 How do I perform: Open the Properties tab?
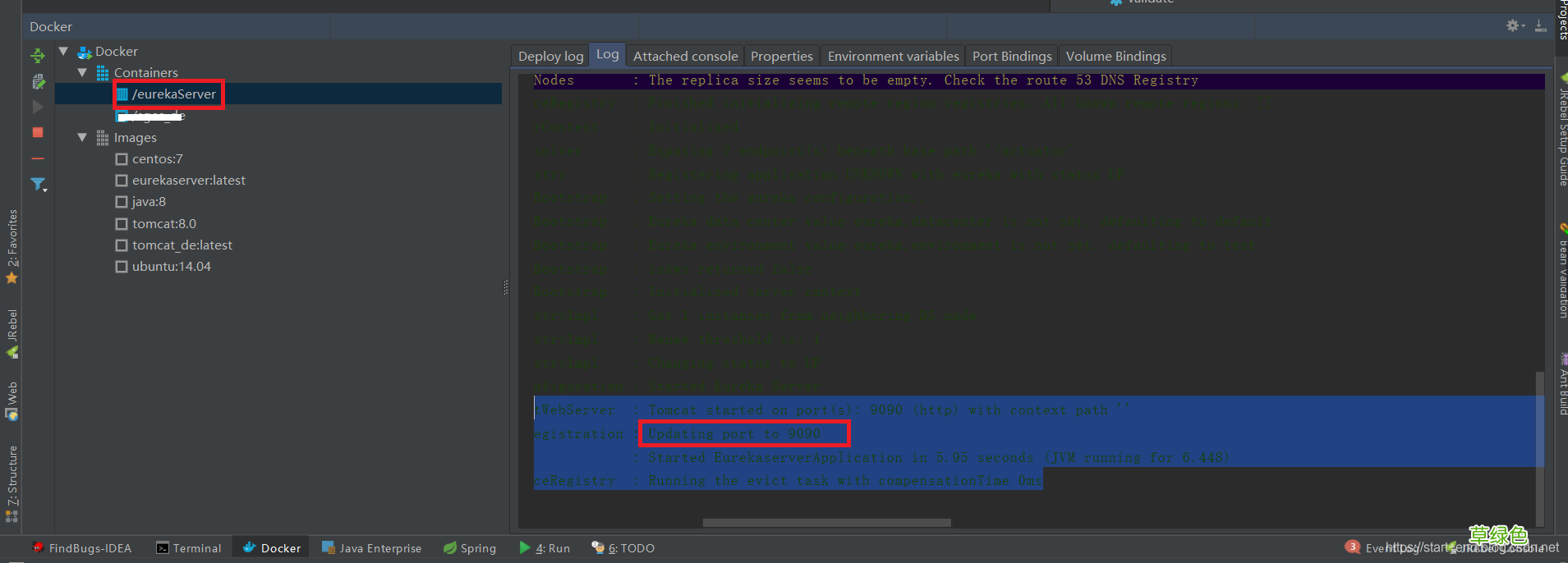point(781,56)
